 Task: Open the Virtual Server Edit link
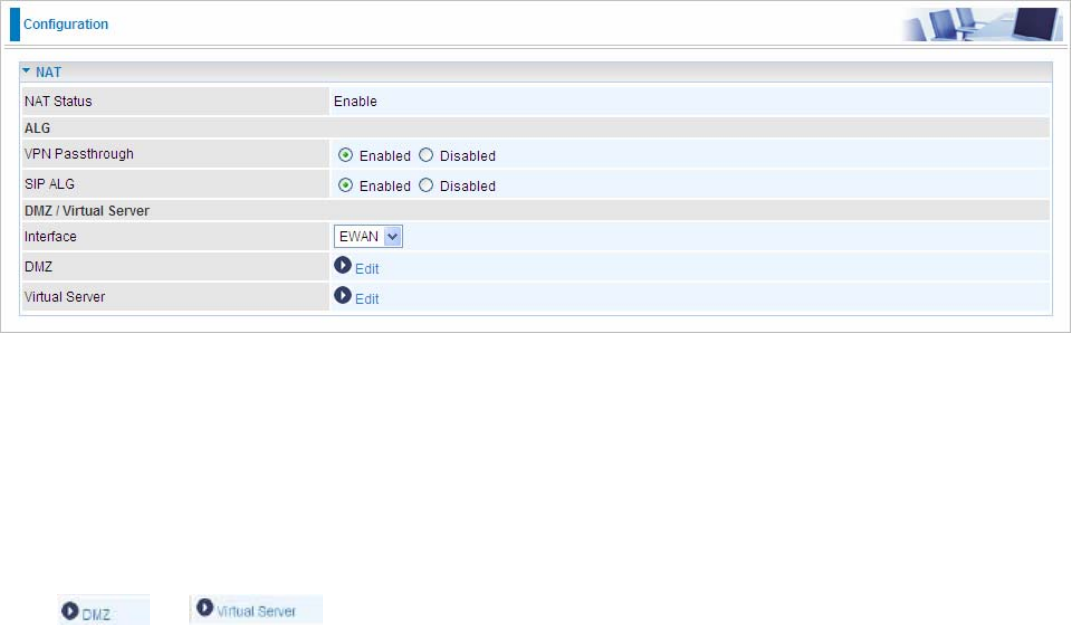coord(367,299)
